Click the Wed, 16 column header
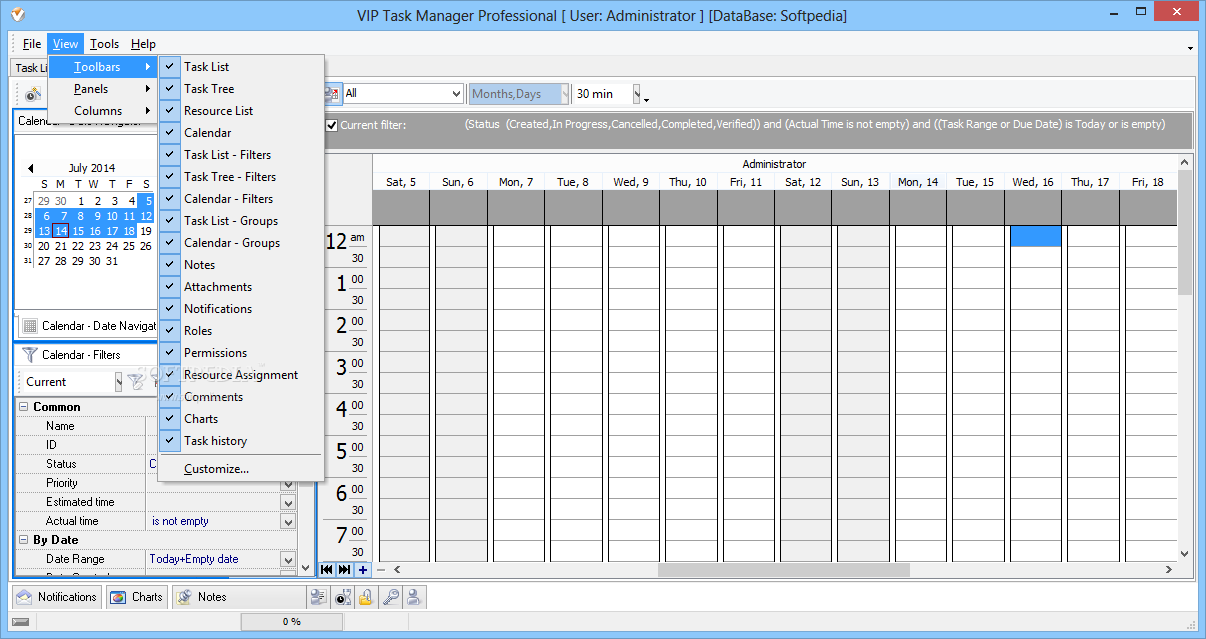 tap(1033, 182)
